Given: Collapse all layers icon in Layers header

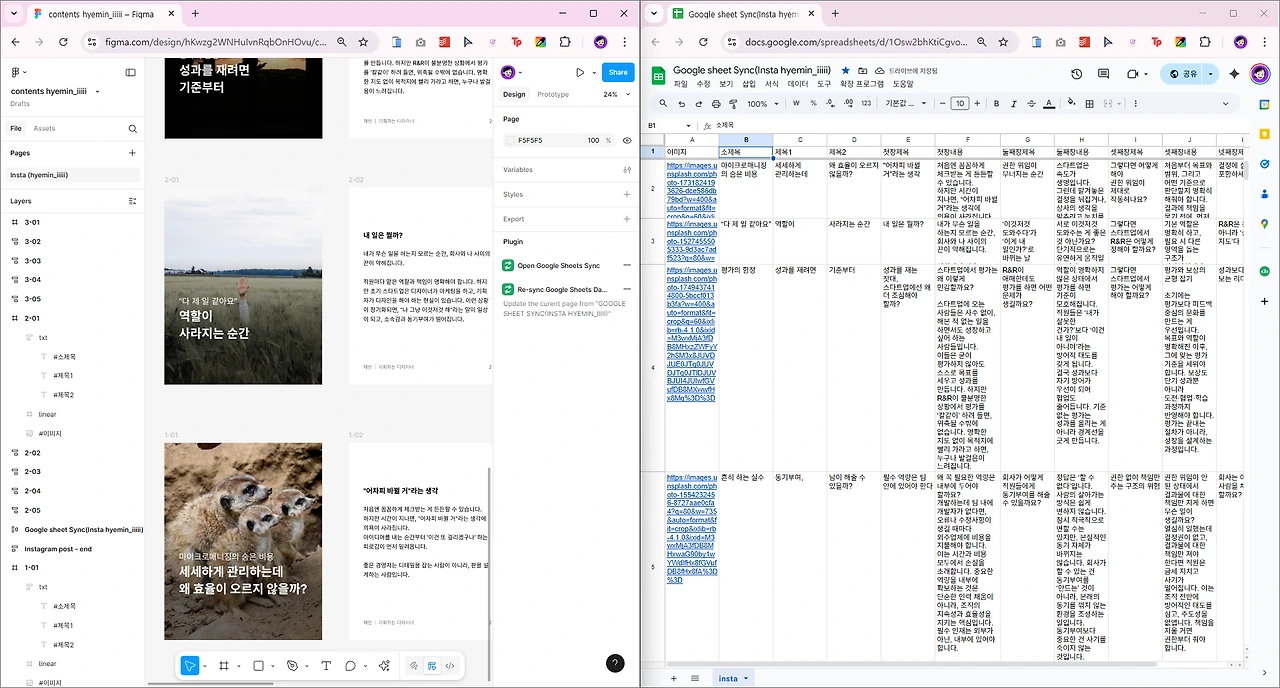Looking at the screenshot, I should [x=132, y=201].
